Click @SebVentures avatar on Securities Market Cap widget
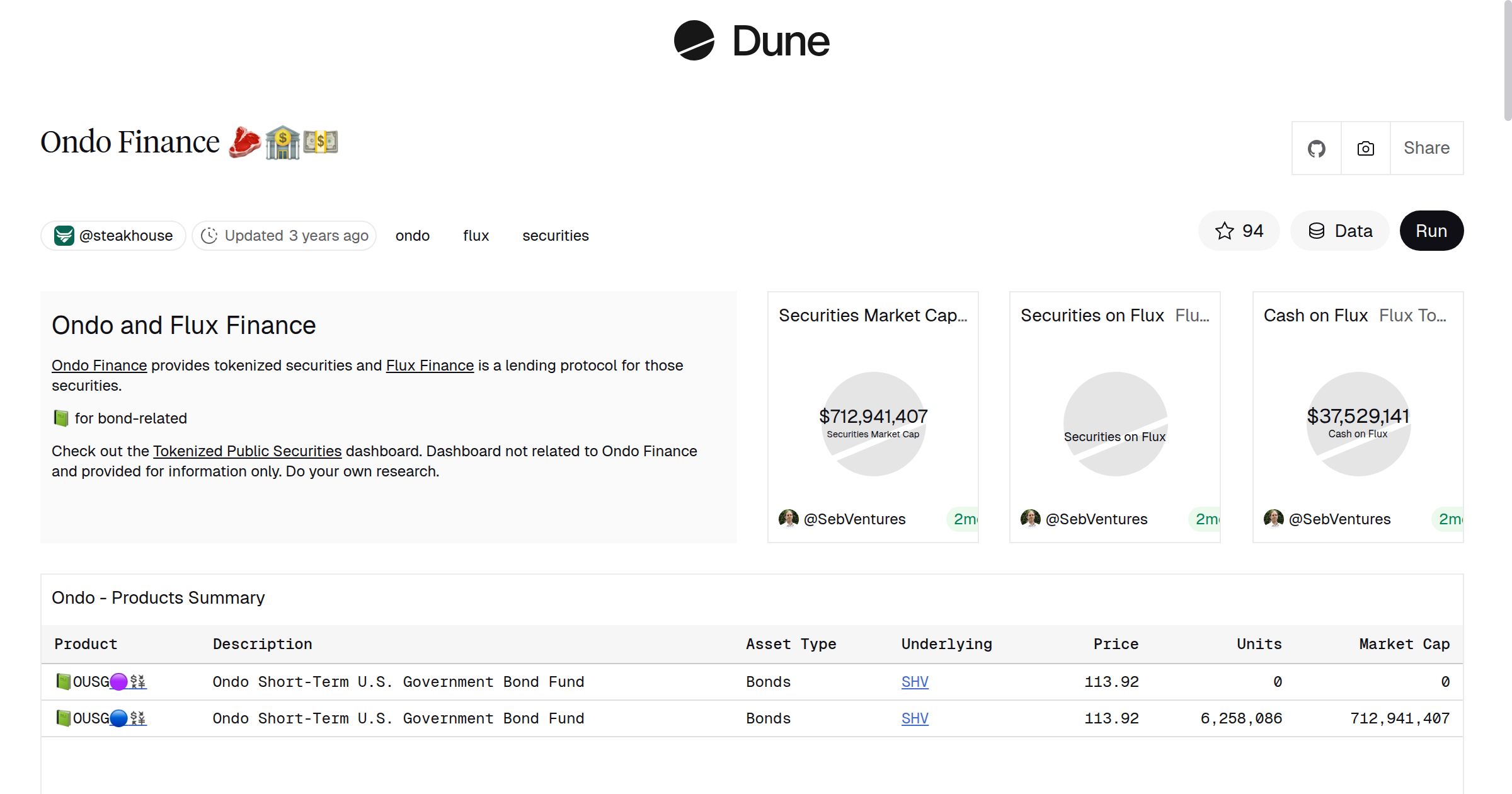The height and width of the screenshot is (794, 1512). click(789, 519)
